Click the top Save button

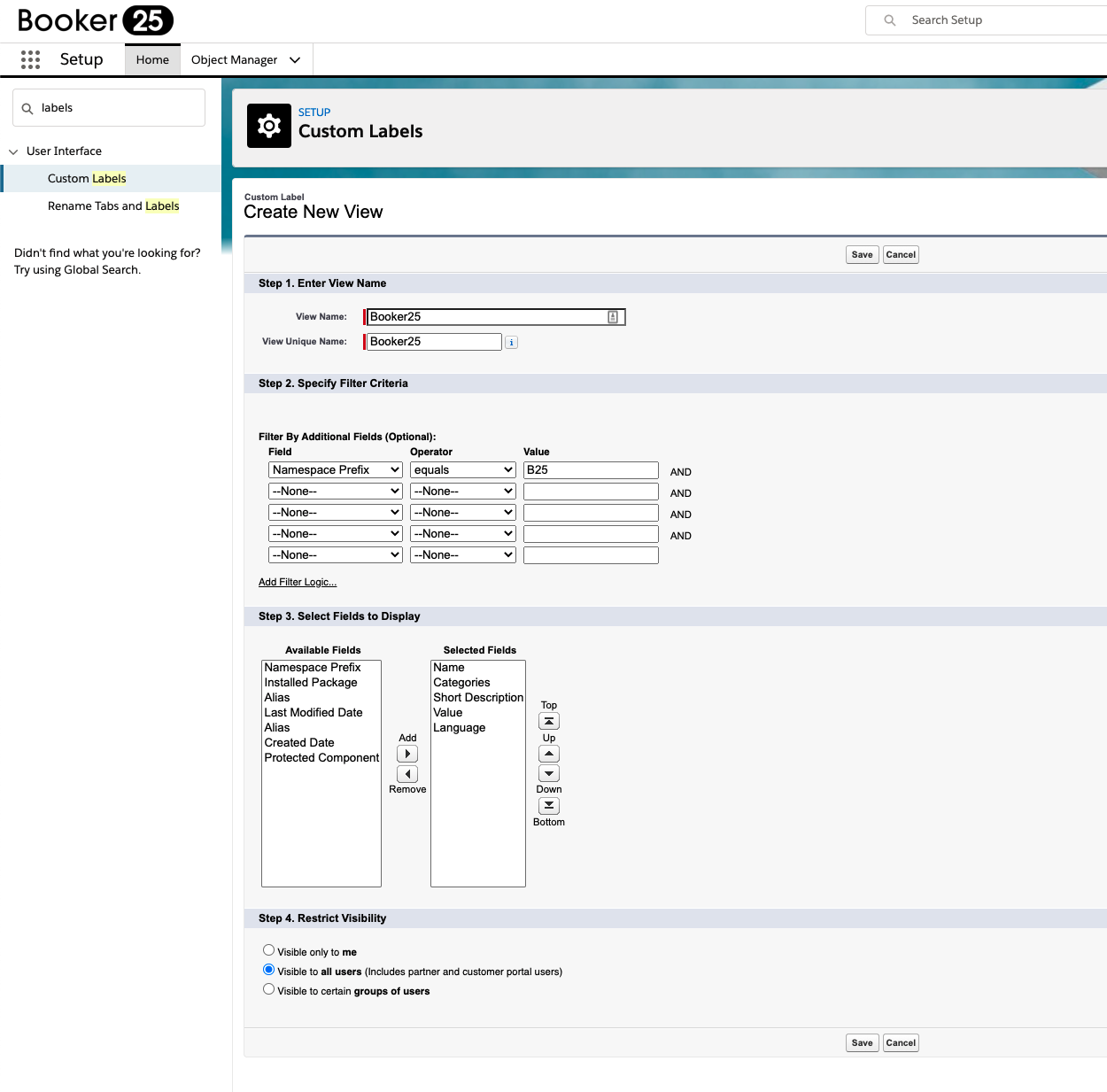point(862,255)
